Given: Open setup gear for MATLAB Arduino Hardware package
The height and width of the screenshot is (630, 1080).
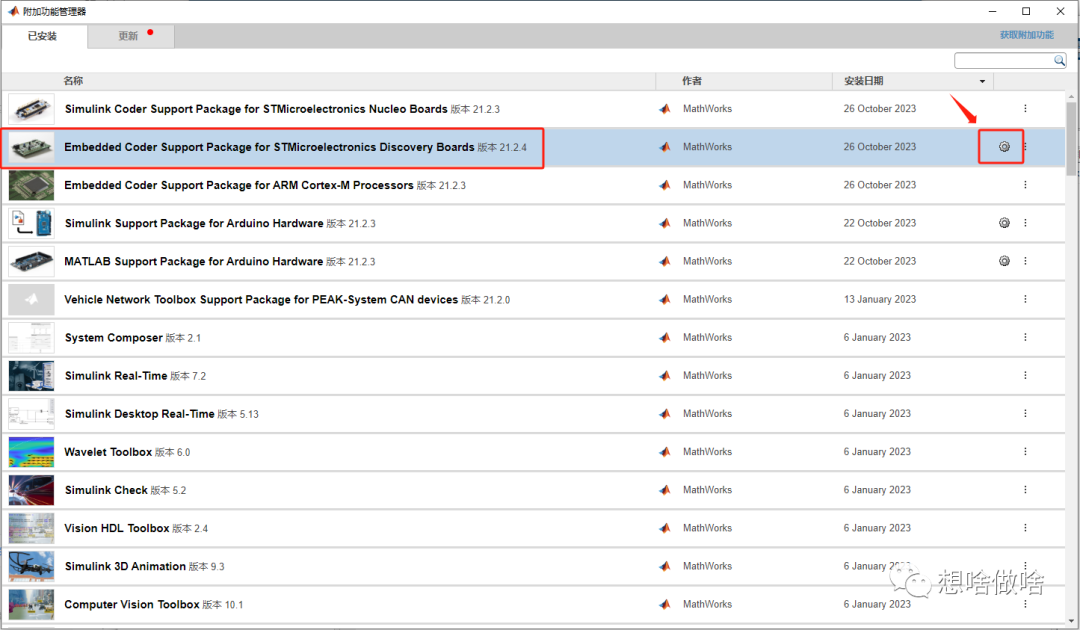Looking at the screenshot, I should (1004, 261).
